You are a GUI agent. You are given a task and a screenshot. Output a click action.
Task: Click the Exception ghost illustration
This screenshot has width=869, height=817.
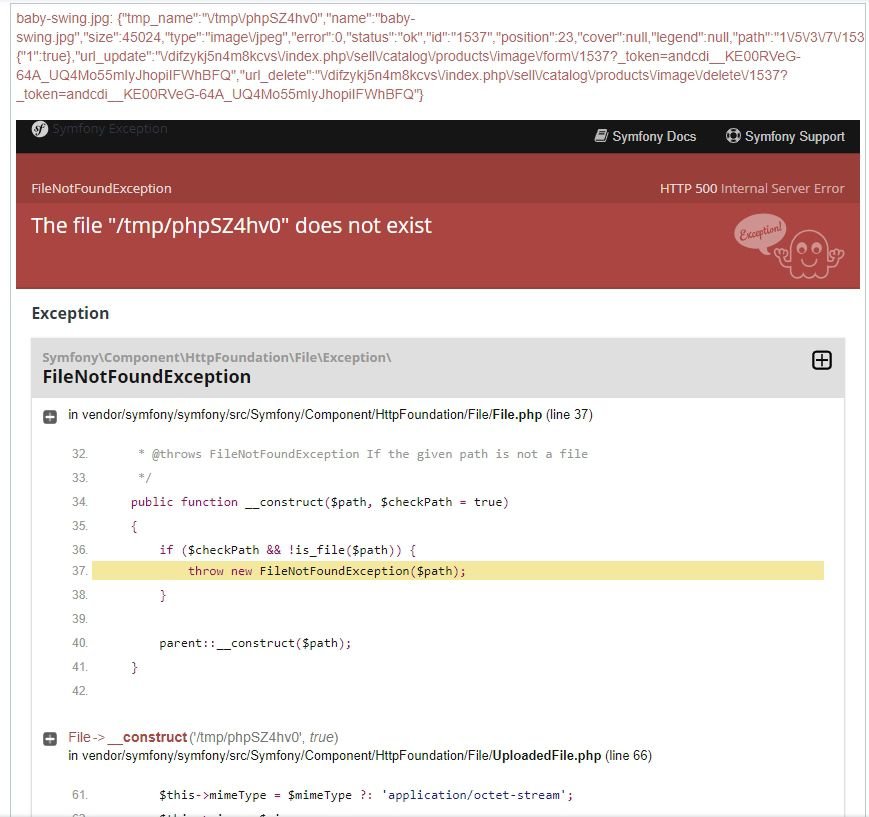789,246
